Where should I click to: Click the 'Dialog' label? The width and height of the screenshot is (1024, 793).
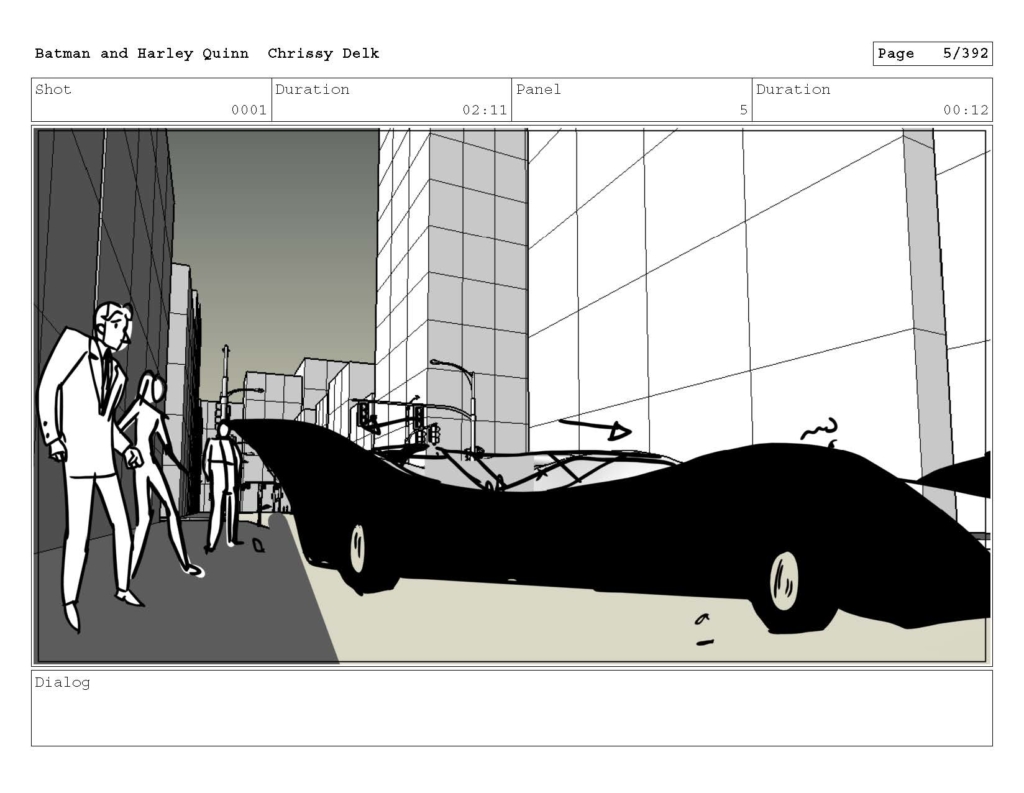[x=62, y=683]
